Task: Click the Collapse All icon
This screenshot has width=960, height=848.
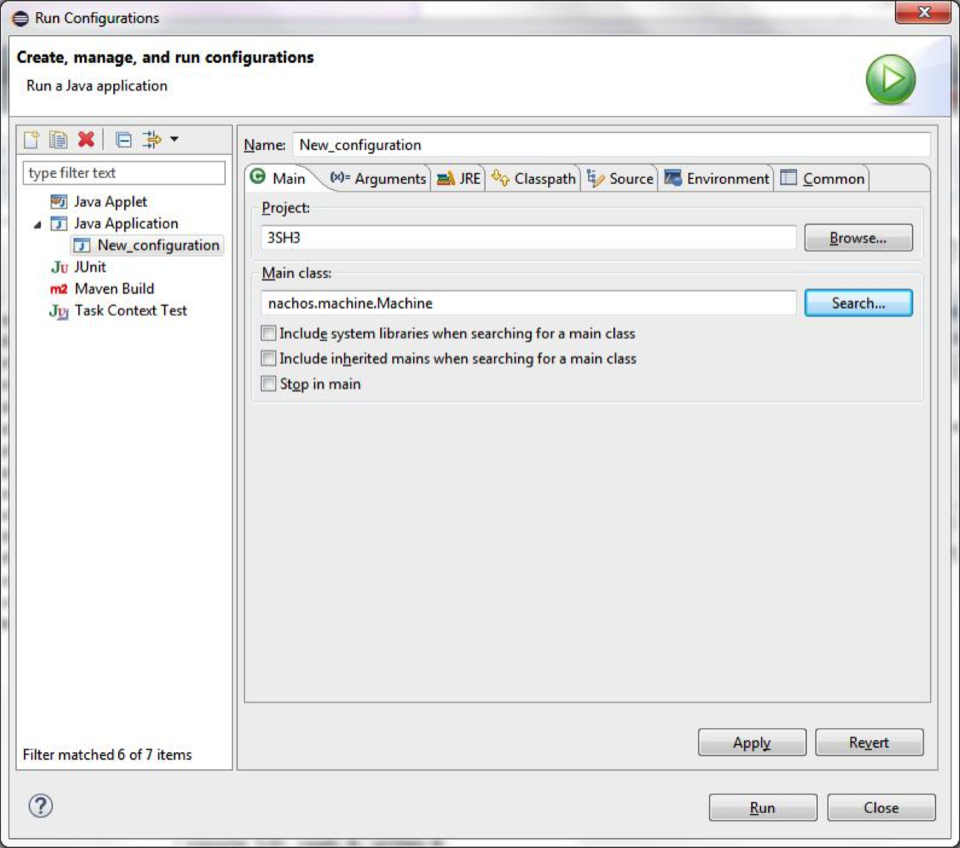Action: (x=123, y=140)
